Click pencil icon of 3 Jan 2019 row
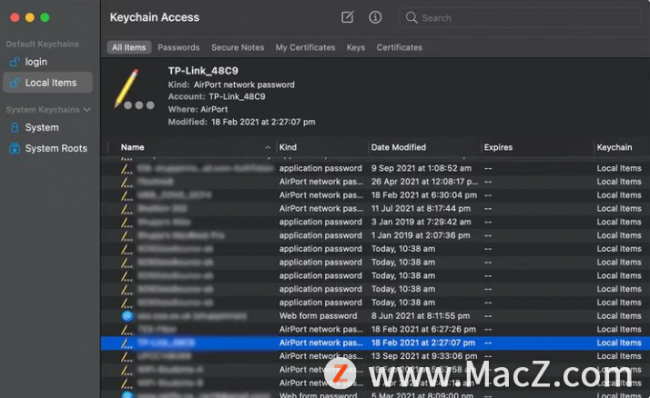Image resolution: width=650 pixels, height=398 pixels. click(126, 222)
